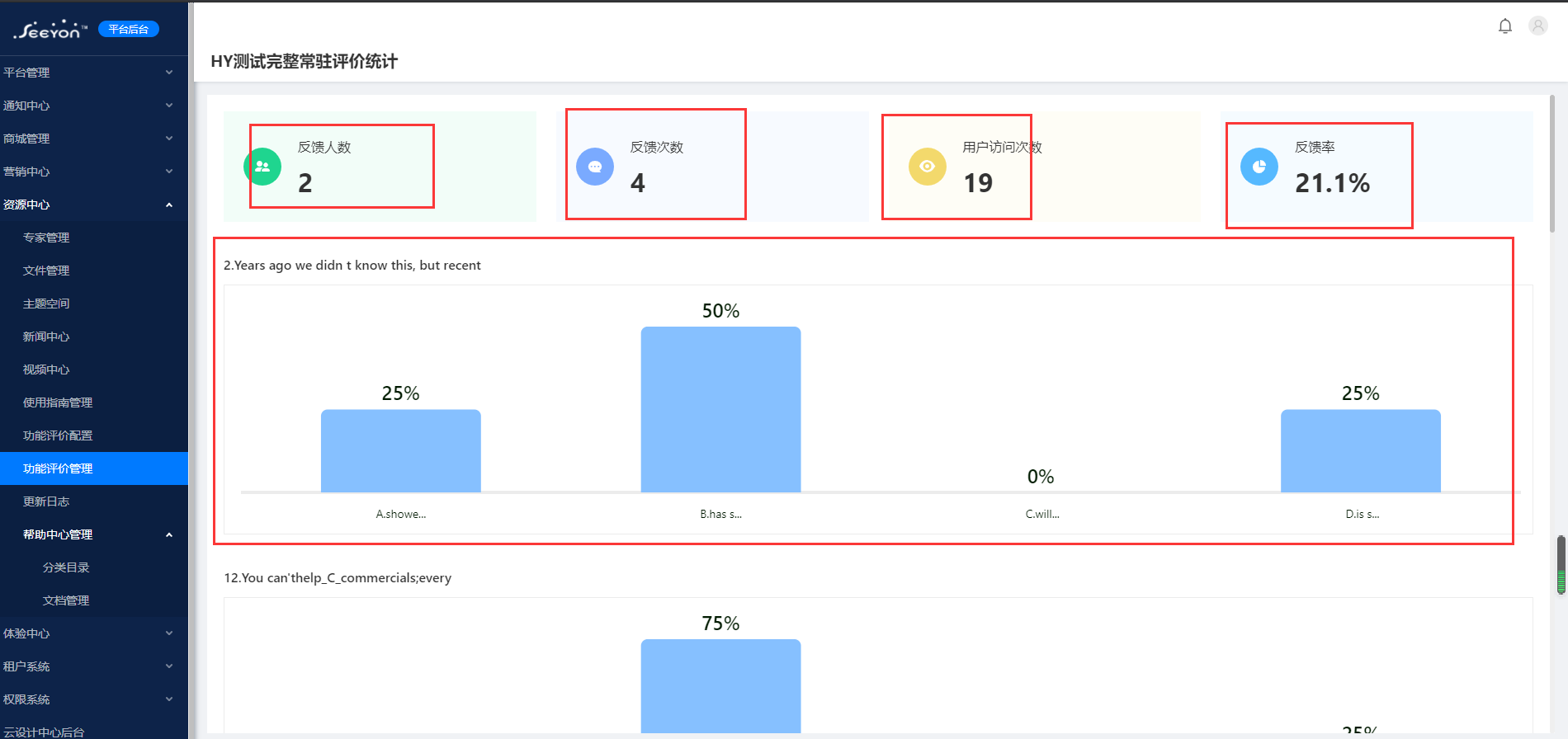Expand the 租户系统 menu
Viewport: 1568px width, 739px height.
[x=94, y=666]
